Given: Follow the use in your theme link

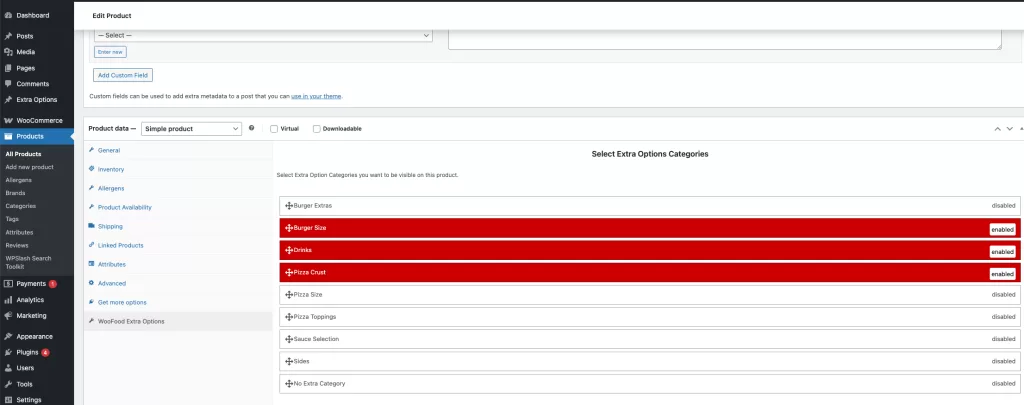Looking at the screenshot, I should tap(316, 96).
